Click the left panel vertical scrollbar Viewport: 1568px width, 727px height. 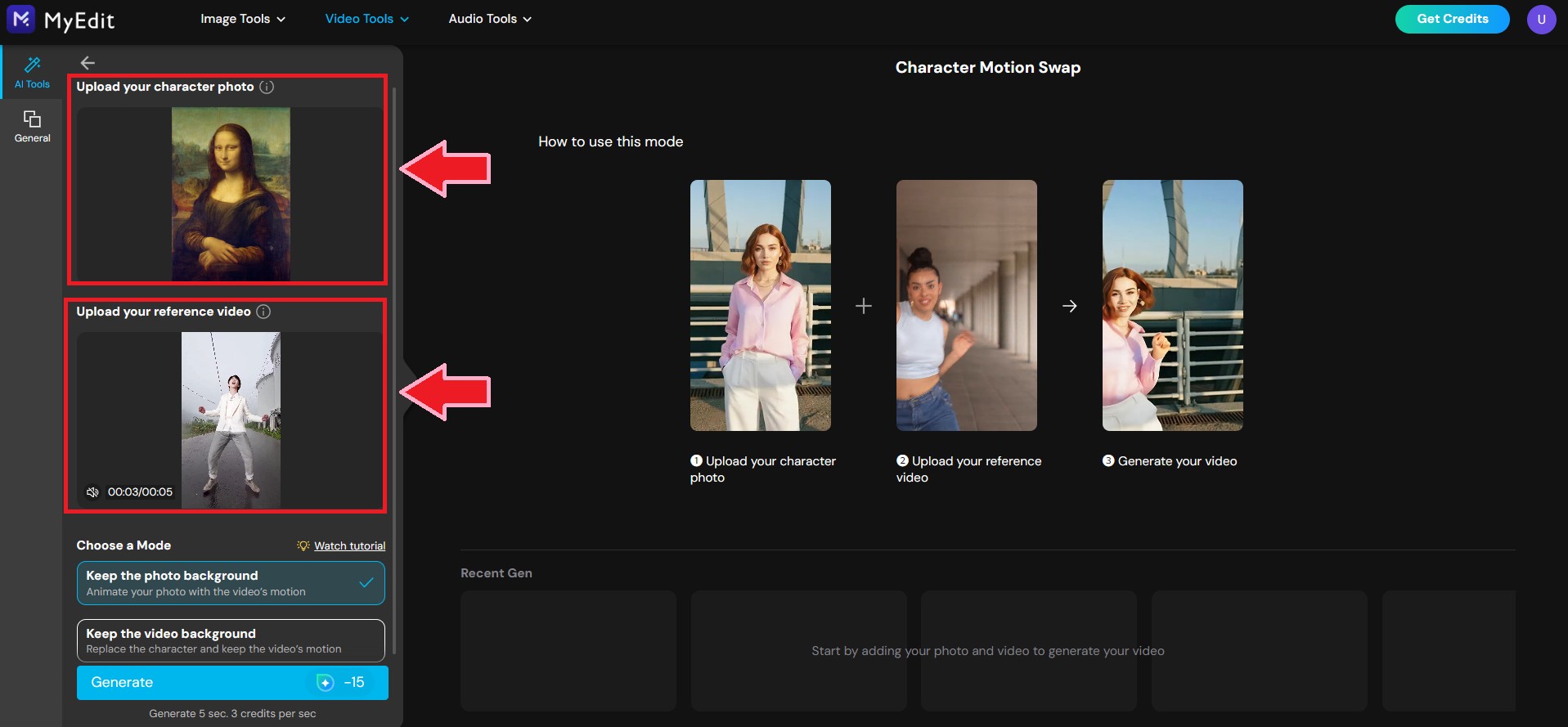[x=394, y=370]
